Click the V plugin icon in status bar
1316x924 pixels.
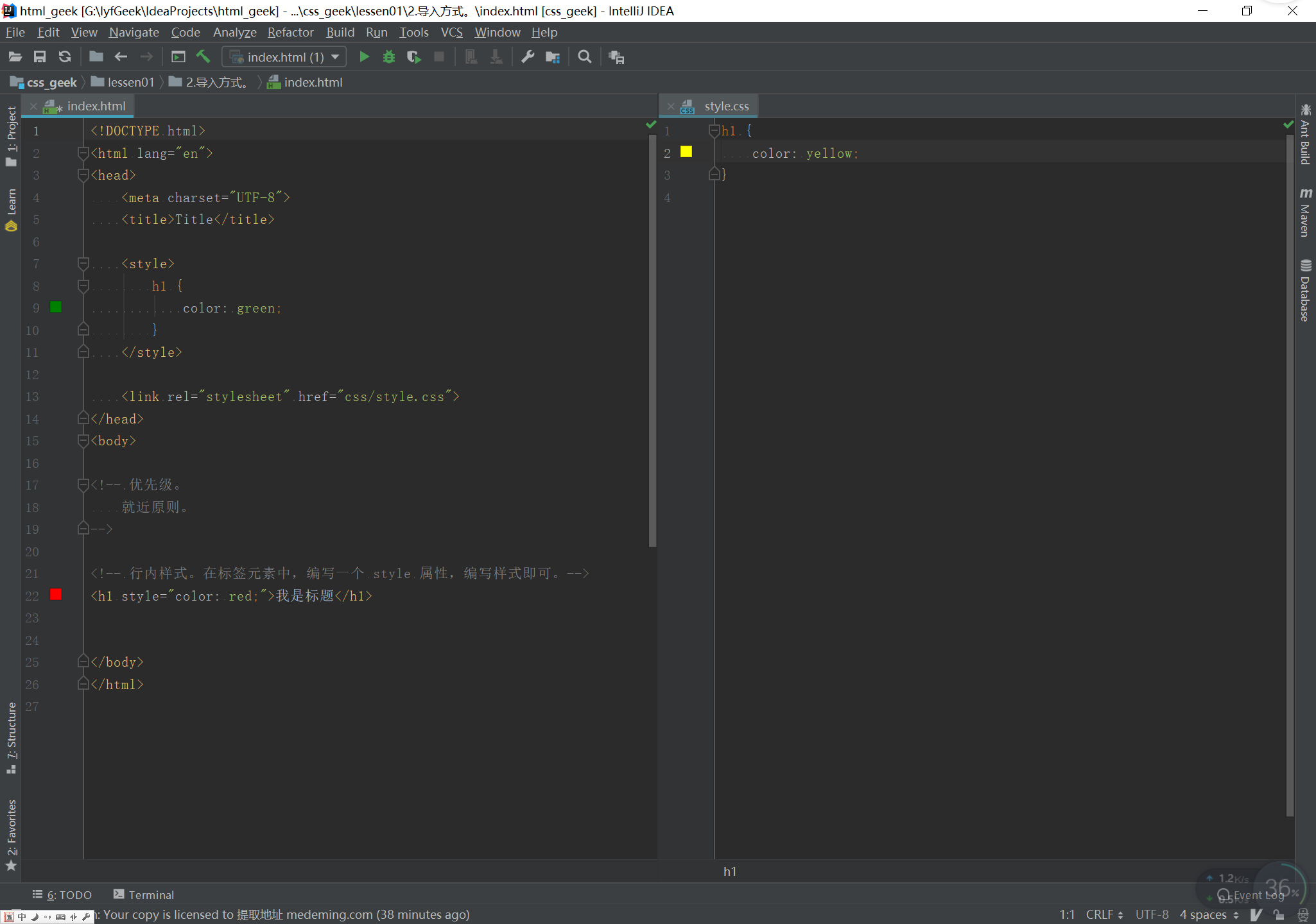1256,914
